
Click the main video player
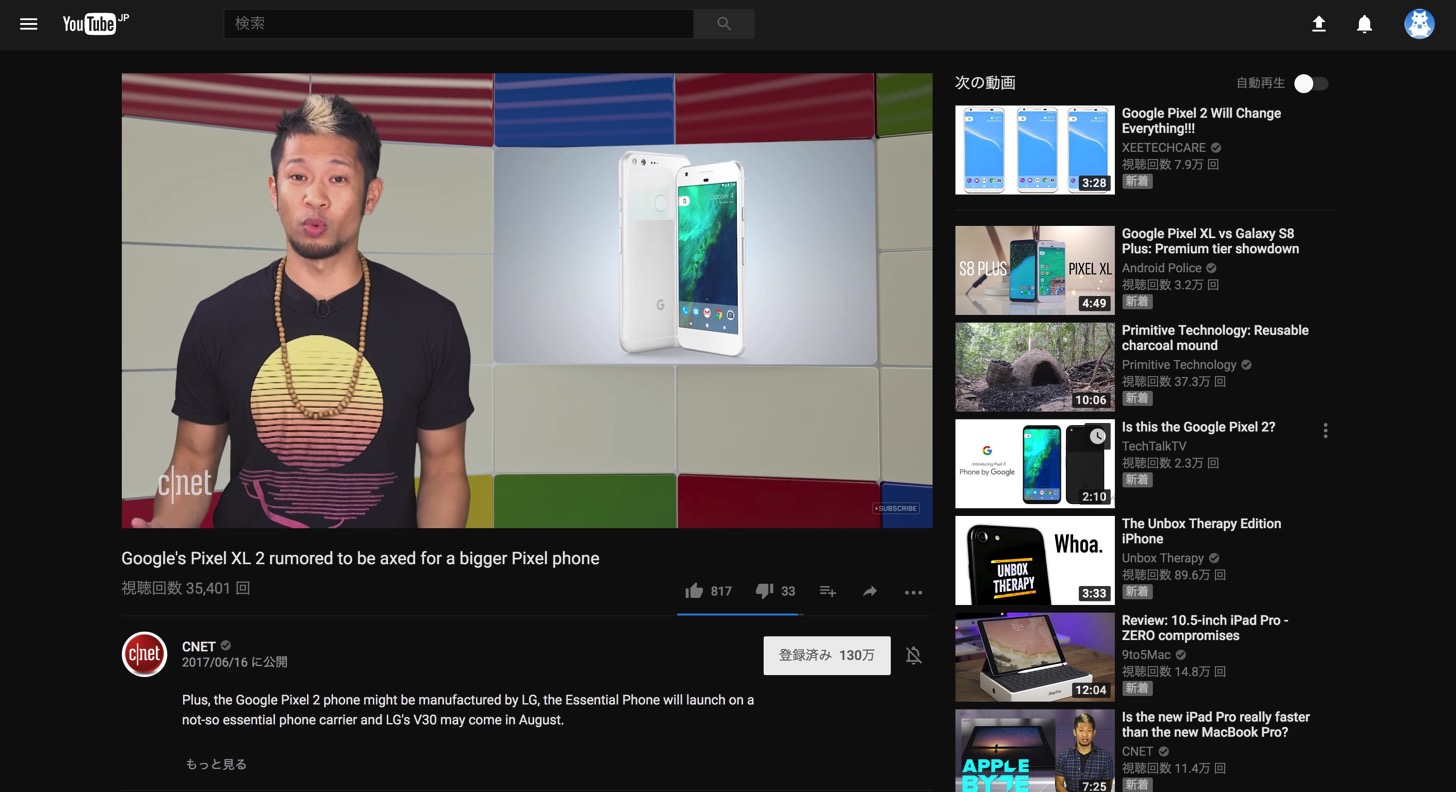527,300
